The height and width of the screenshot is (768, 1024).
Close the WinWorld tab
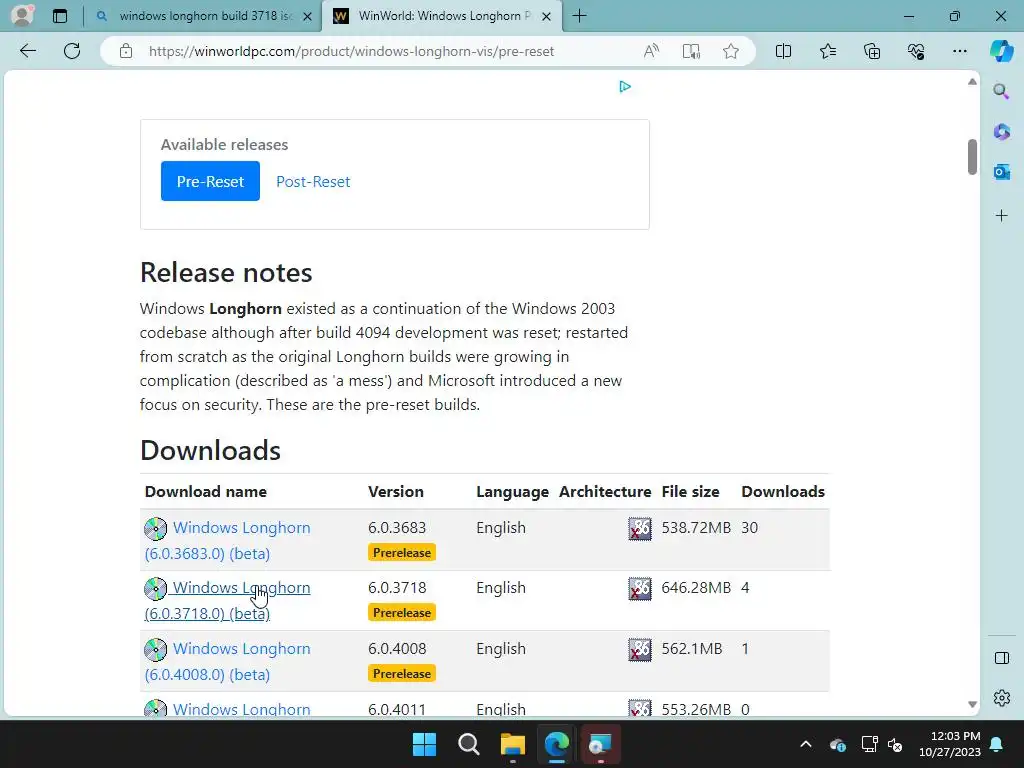coord(547,16)
